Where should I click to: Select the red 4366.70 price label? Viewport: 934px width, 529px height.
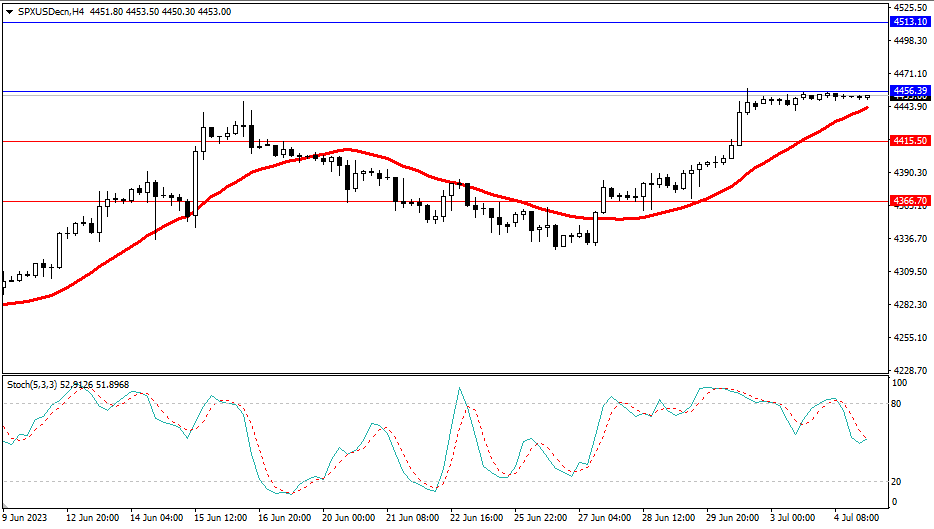pyautogui.click(x=910, y=201)
